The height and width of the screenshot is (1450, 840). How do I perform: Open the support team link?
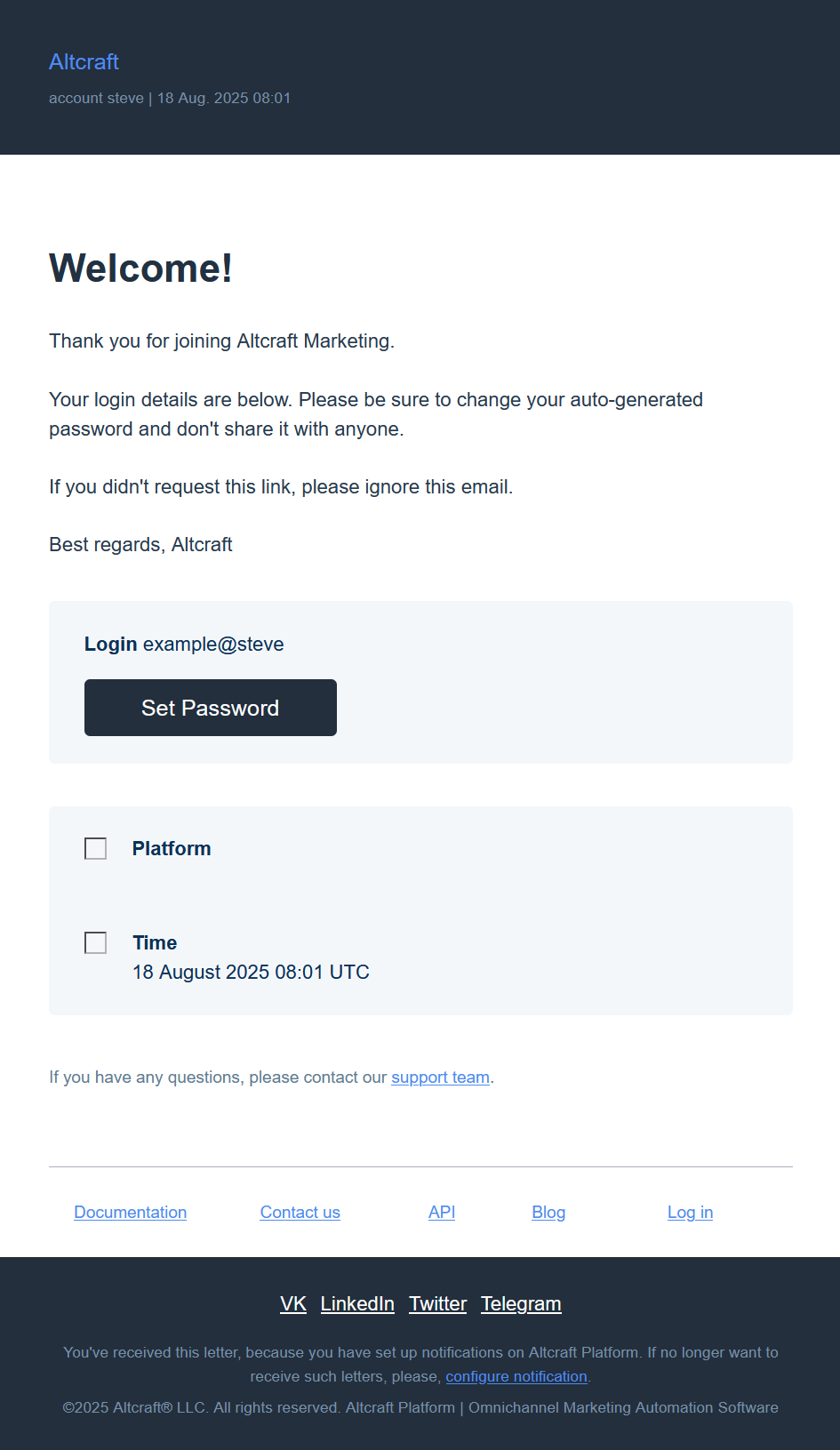tap(440, 1077)
